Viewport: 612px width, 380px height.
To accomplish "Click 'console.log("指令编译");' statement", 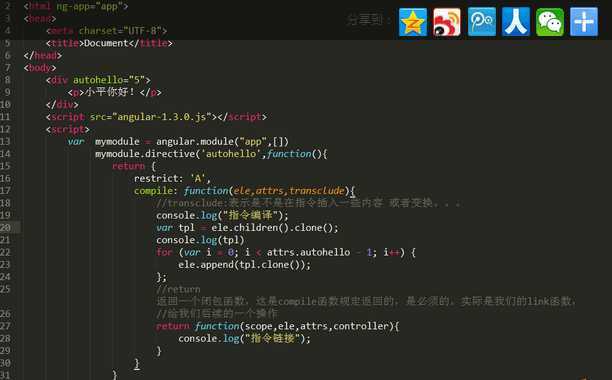I will point(222,215).
